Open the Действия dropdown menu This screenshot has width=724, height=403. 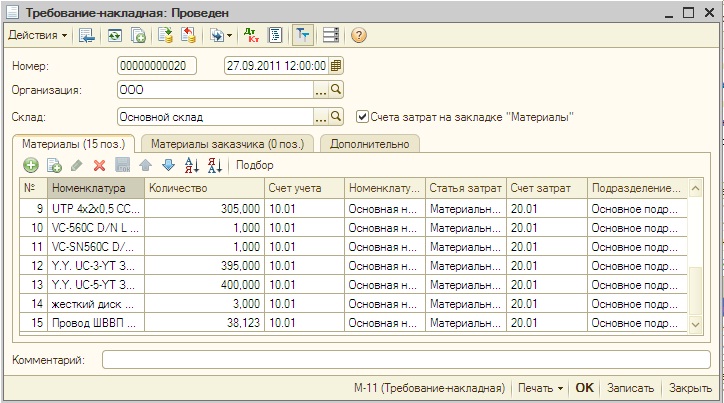coord(38,36)
